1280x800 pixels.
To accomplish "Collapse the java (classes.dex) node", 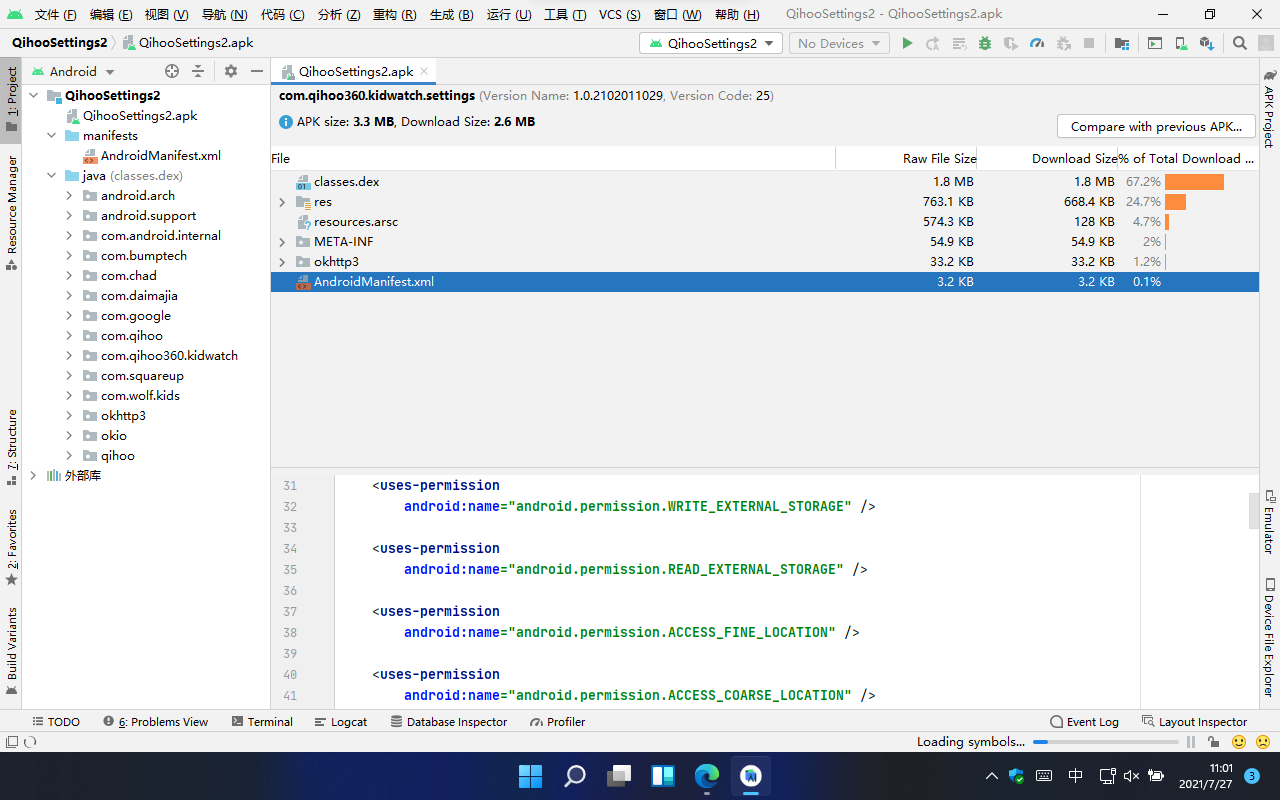I will coord(51,175).
